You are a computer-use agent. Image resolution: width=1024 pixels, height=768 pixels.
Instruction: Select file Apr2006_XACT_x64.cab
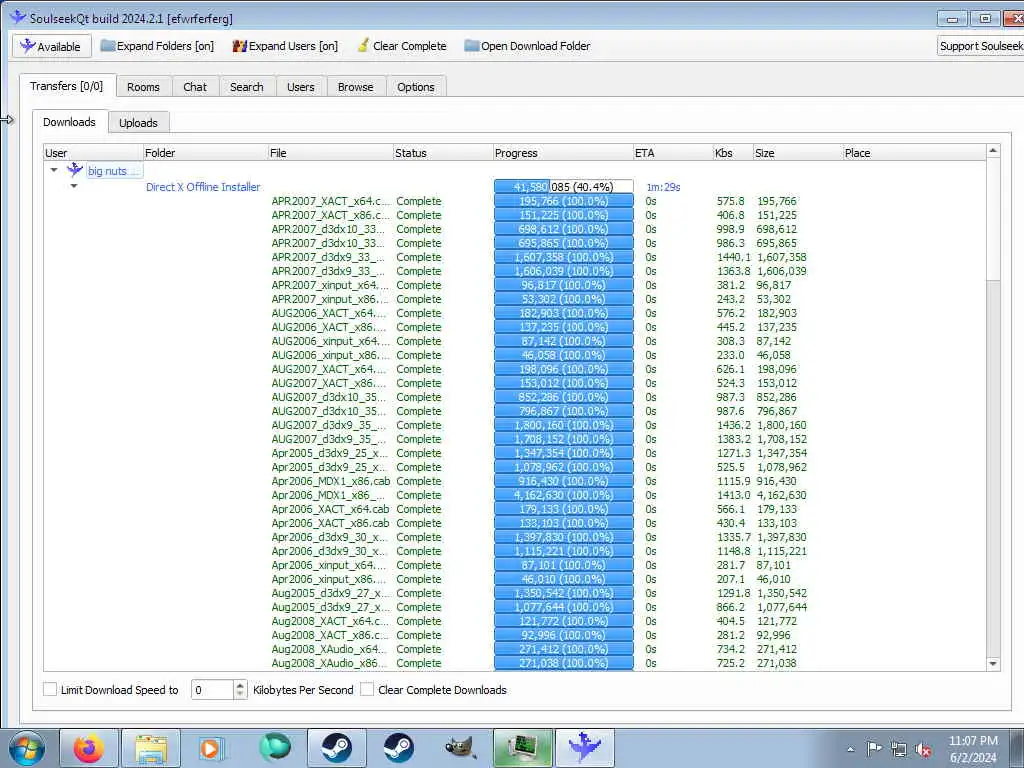[x=330, y=509]
